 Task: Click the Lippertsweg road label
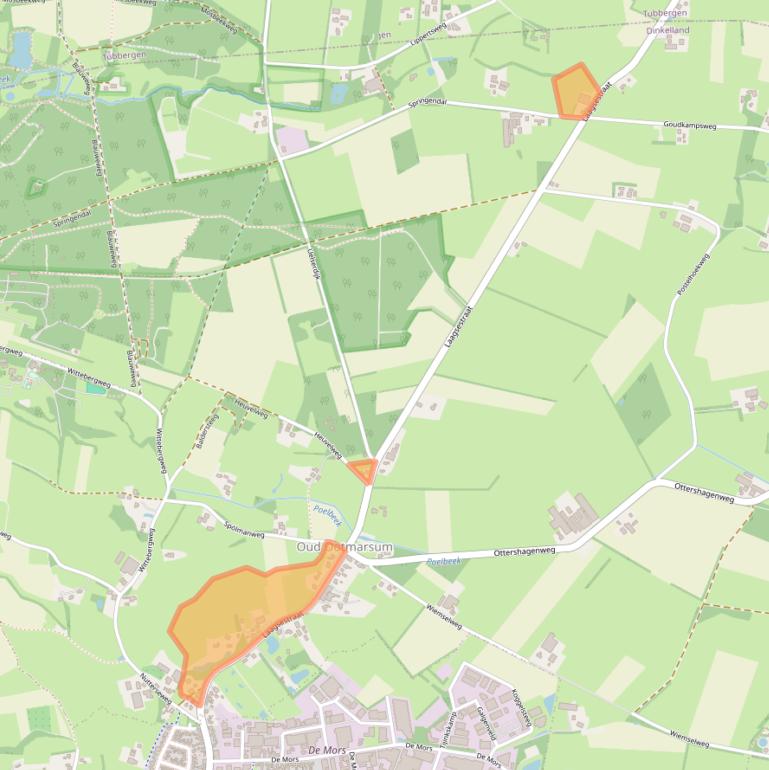(x=428, y=34)
